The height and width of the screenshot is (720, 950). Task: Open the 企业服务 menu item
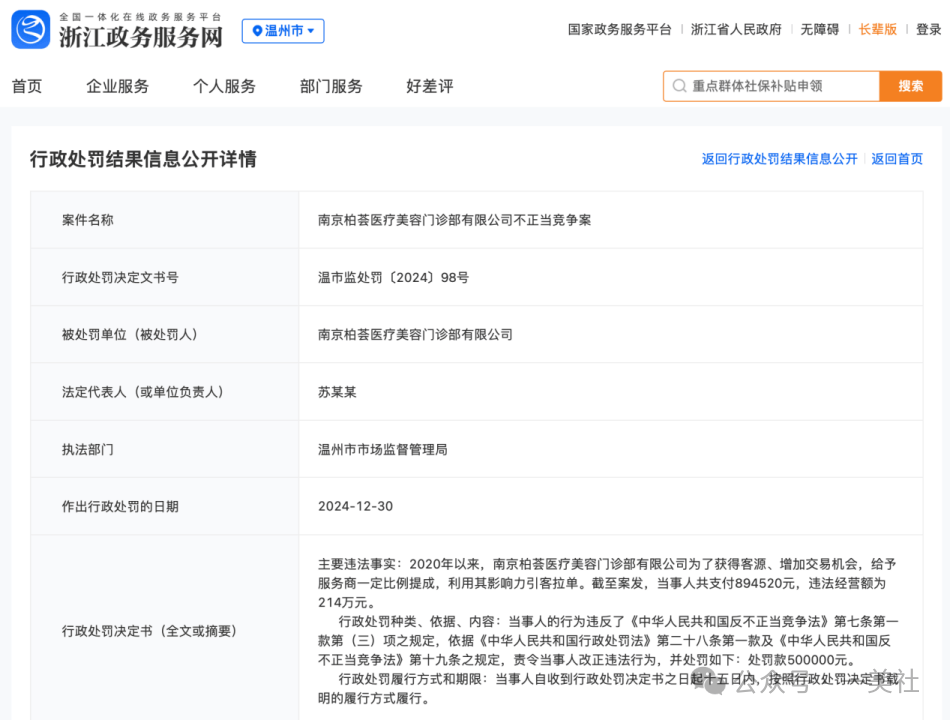[x=118, y=86]
